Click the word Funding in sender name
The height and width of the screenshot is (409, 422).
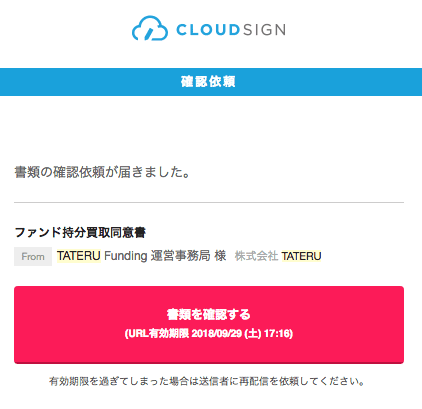coord(126,256)
